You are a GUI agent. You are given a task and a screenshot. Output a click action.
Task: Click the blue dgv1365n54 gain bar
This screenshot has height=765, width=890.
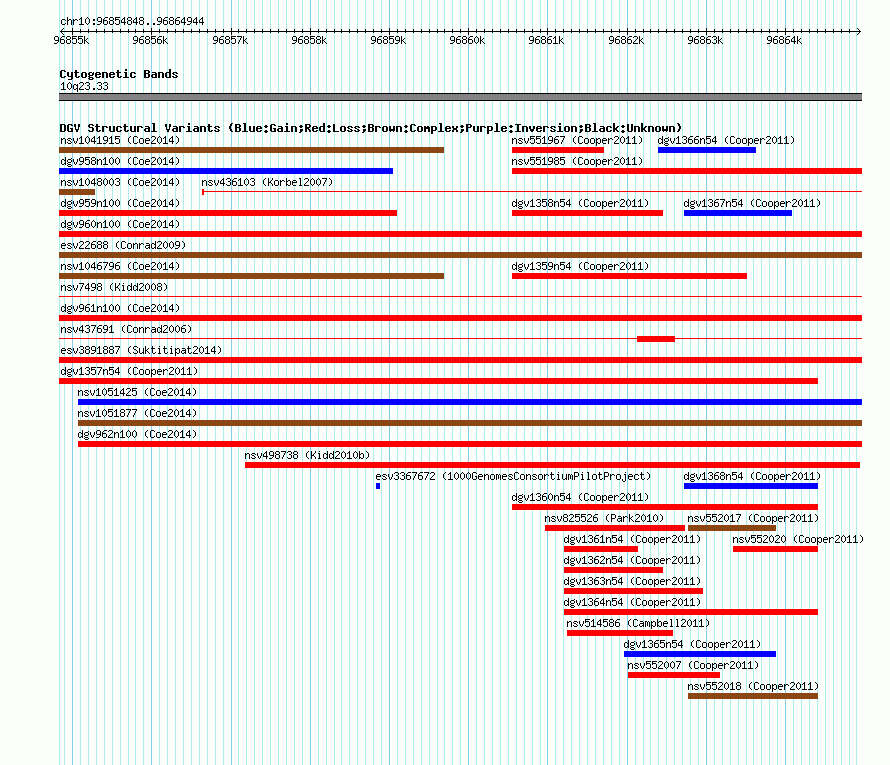pyautogui.click(x=700, y=654)
